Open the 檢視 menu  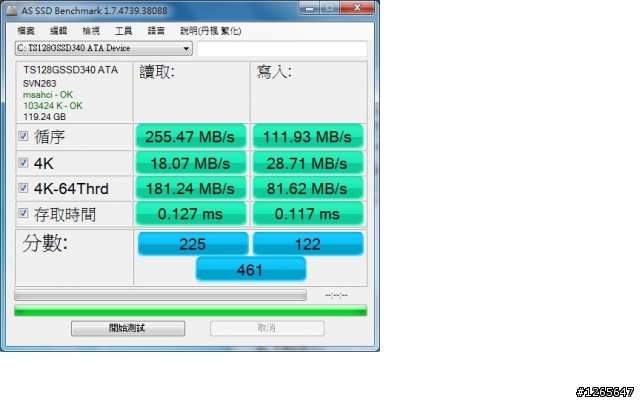point(91,31)
